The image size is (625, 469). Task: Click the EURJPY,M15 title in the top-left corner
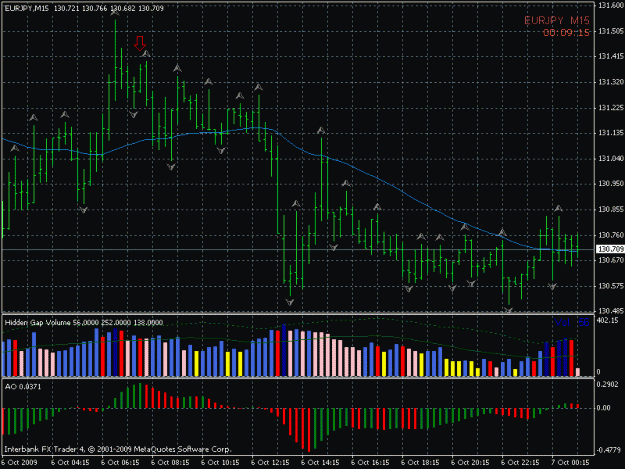coord(27,8)
